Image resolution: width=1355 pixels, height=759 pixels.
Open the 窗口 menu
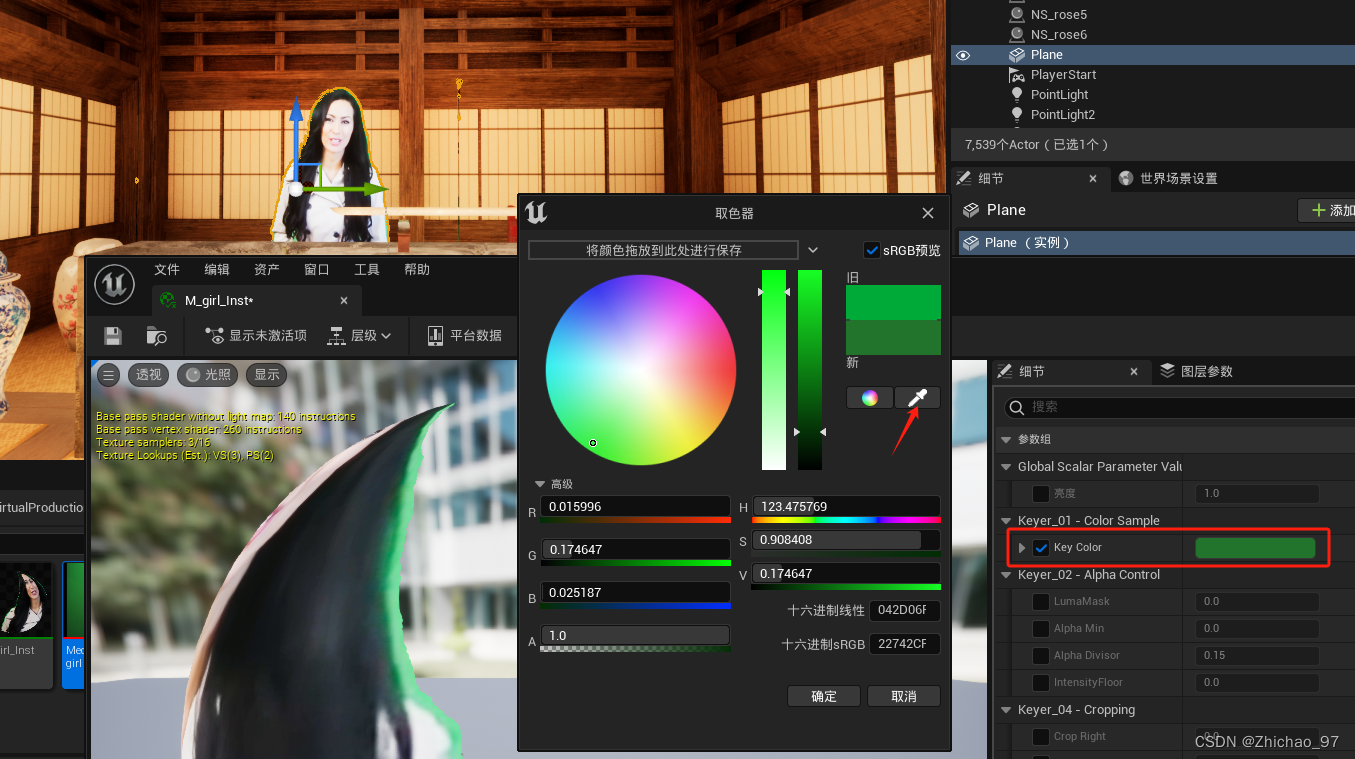pos(317,270)
